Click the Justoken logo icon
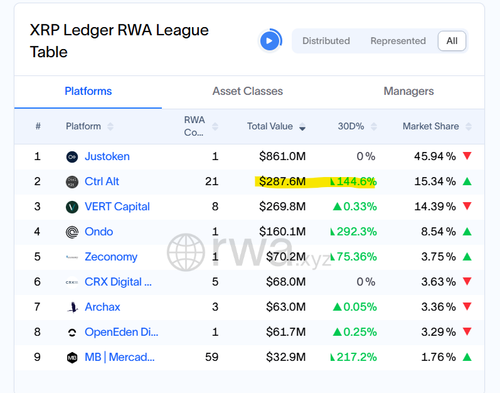500x393 pixels. pyautogui.click(x=72, y=157)
